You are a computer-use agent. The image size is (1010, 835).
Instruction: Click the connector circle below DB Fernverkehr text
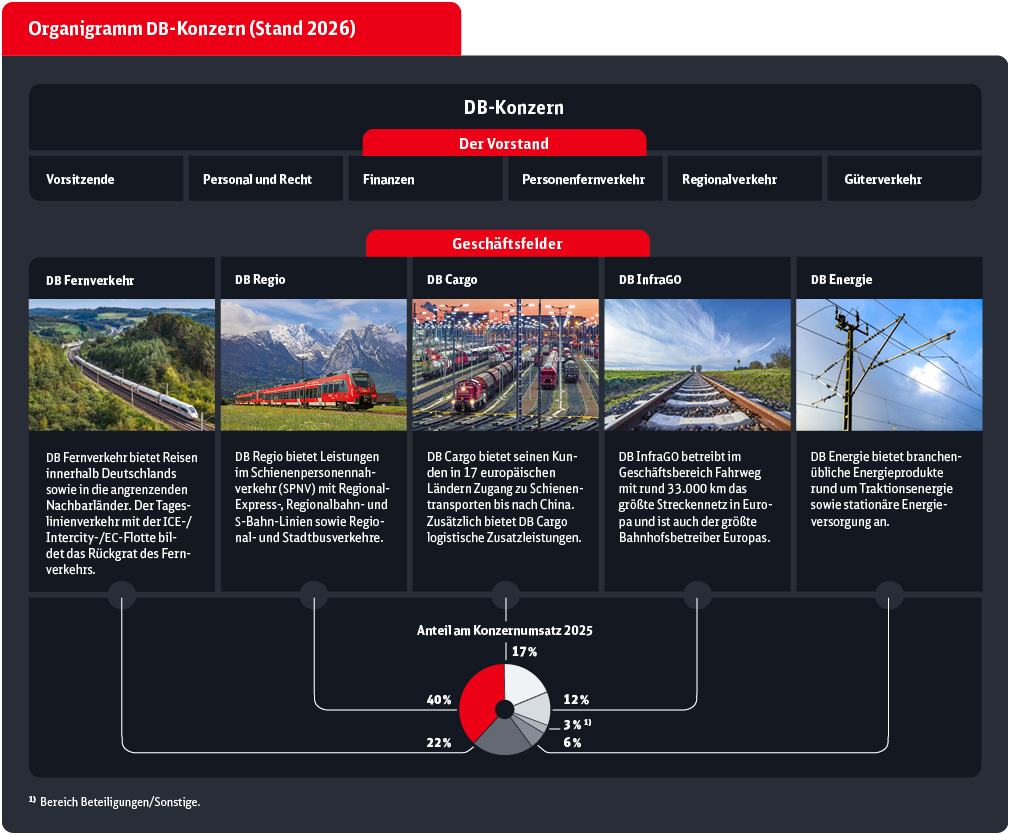click(x=122, y=596)
